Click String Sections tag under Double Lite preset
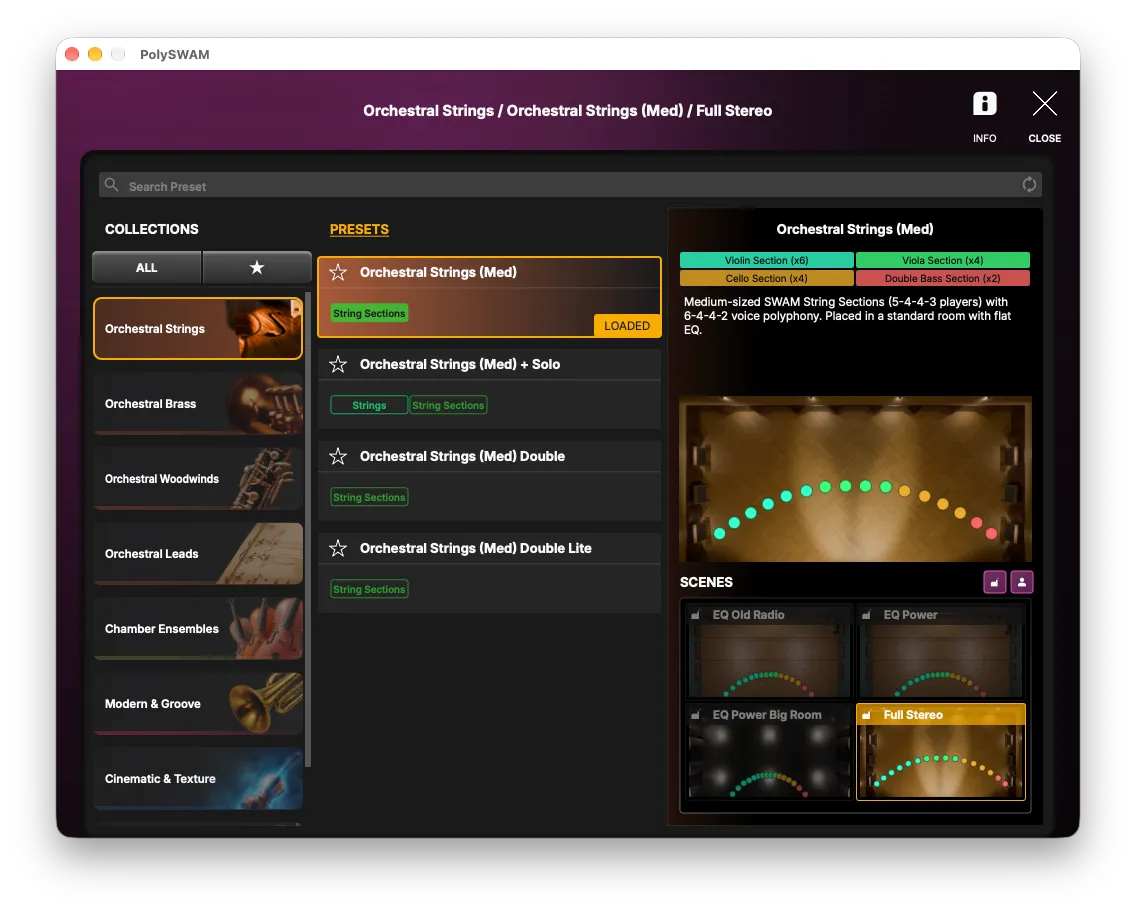The height and width of the screenshot is (912, 1136). pos(369,589)
